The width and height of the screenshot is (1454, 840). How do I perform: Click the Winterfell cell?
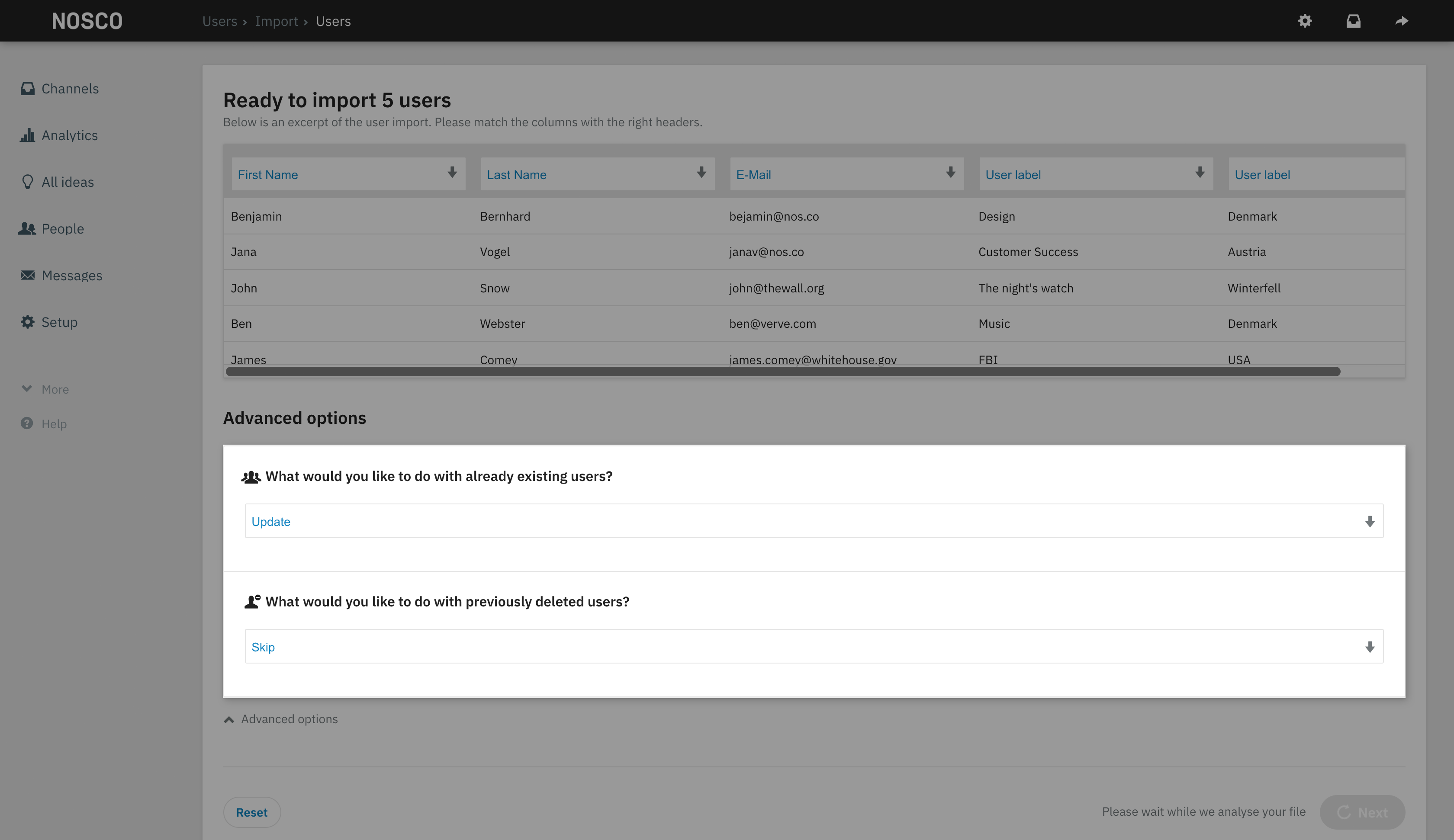1254,288
